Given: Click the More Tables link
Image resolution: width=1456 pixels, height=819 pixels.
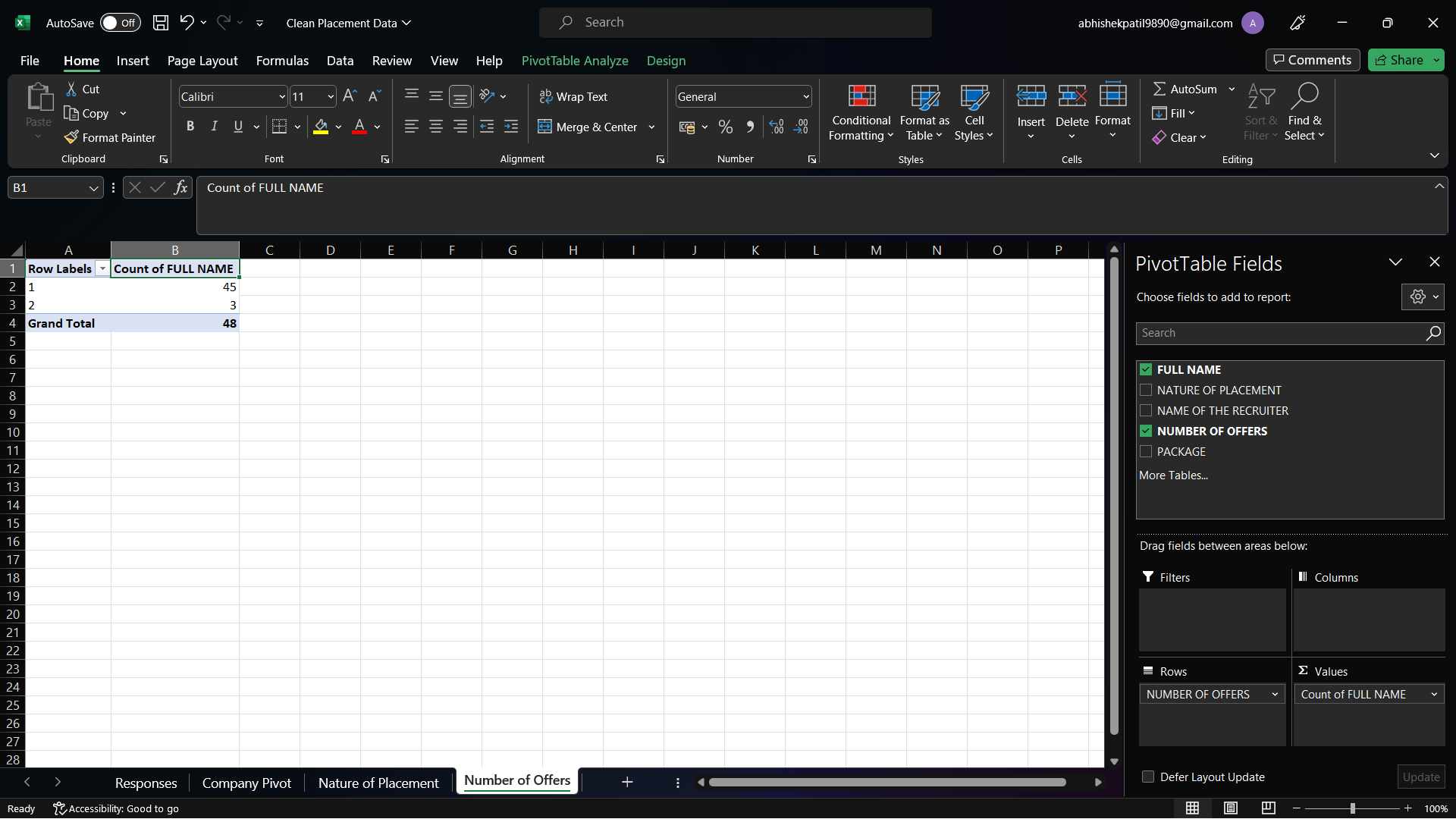Looking at the screenshot, I should (x=1173, y=475).
